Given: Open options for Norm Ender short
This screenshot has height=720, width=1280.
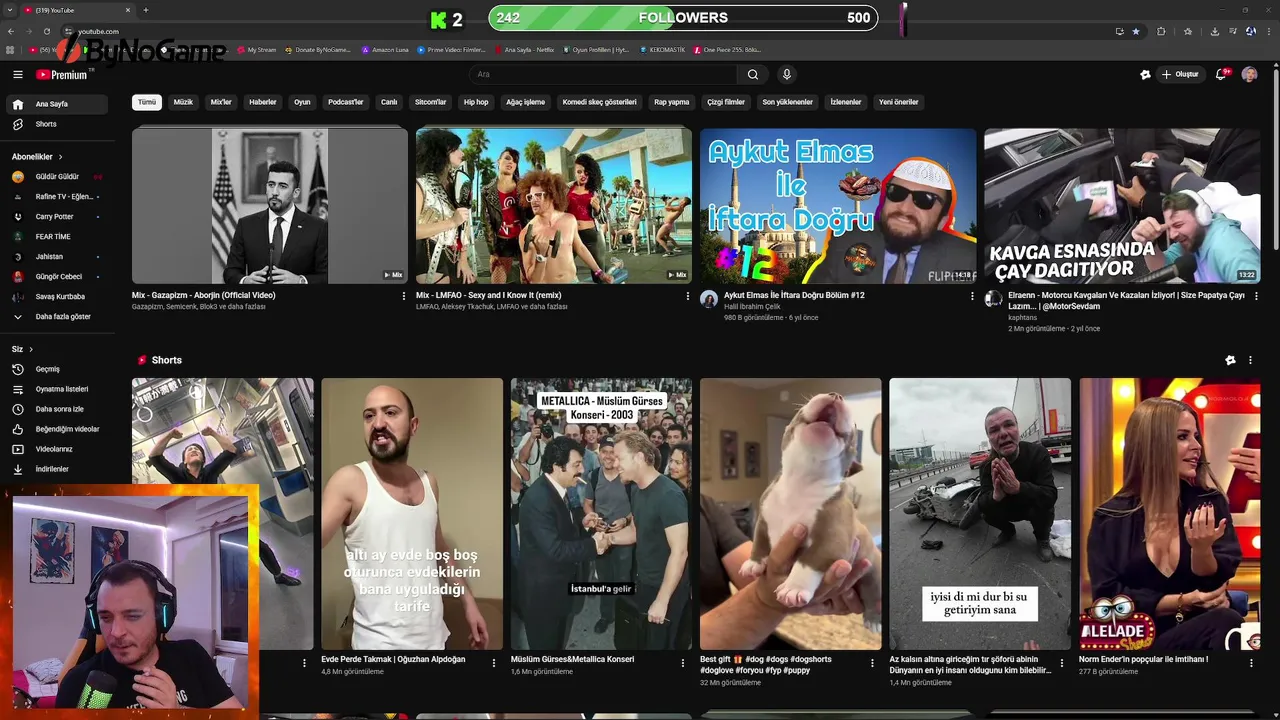Looking at the screenshot, I should tap(1251, 663).
